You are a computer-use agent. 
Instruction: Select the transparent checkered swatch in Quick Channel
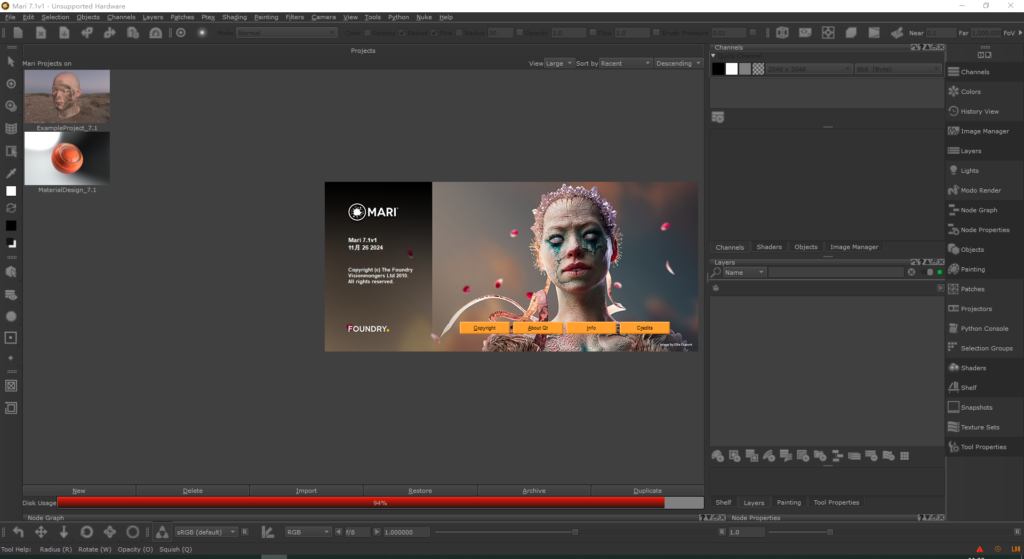758,69
